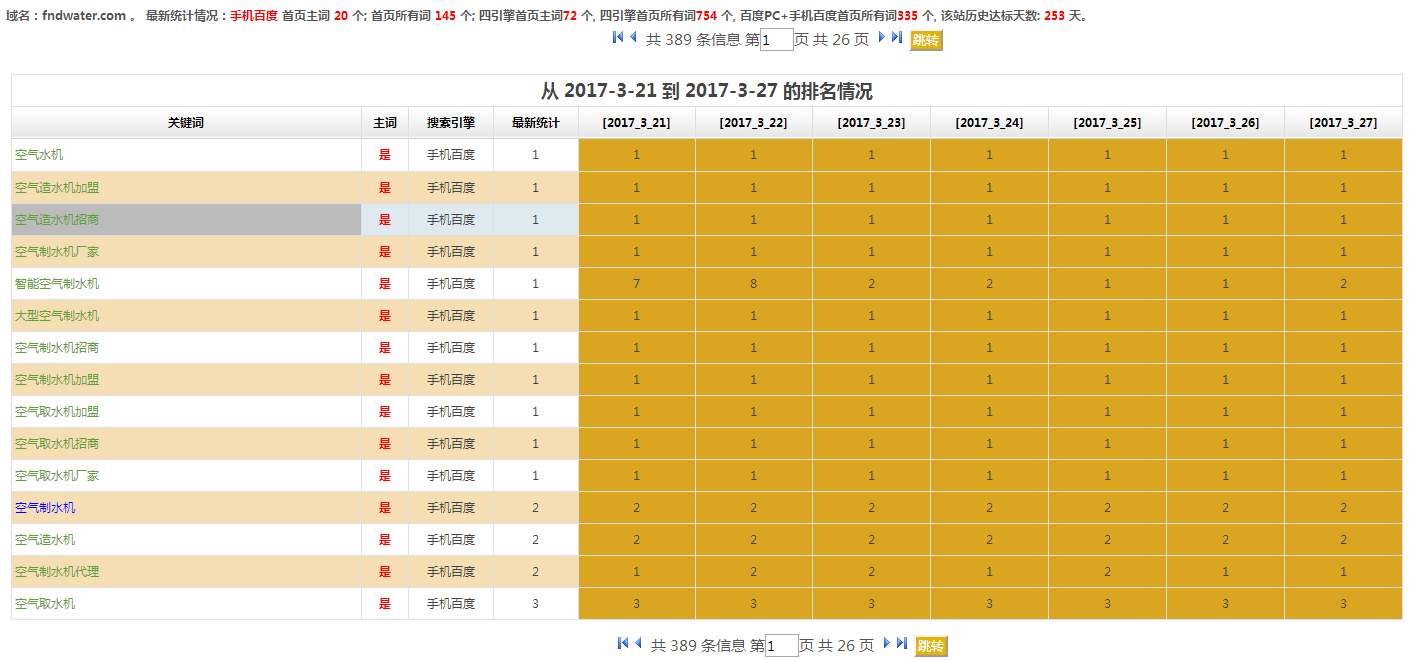Click the top next-page arrow icon

click(x=882, y=37)
